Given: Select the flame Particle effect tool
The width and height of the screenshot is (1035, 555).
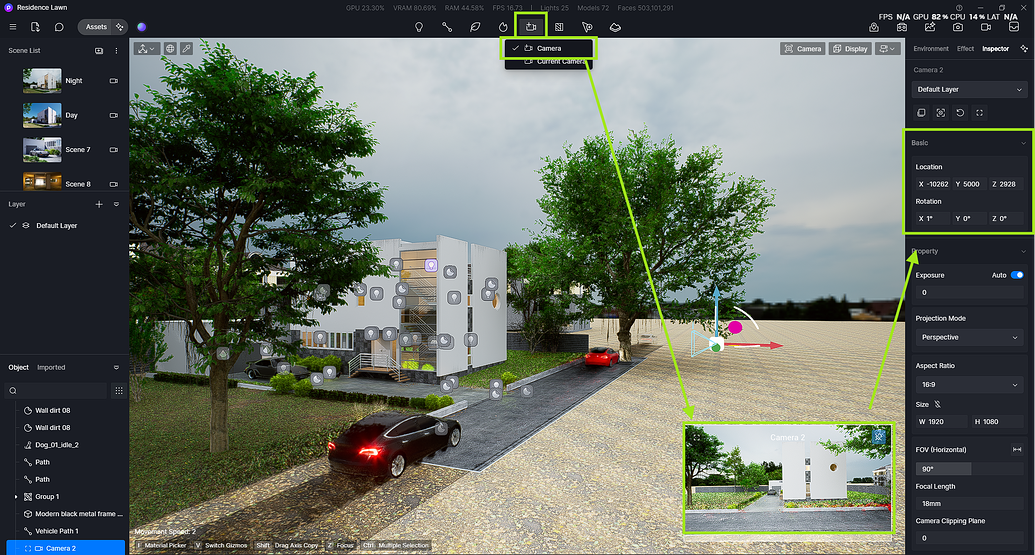Looking at the screenshot, I should [x=503, y=27].
